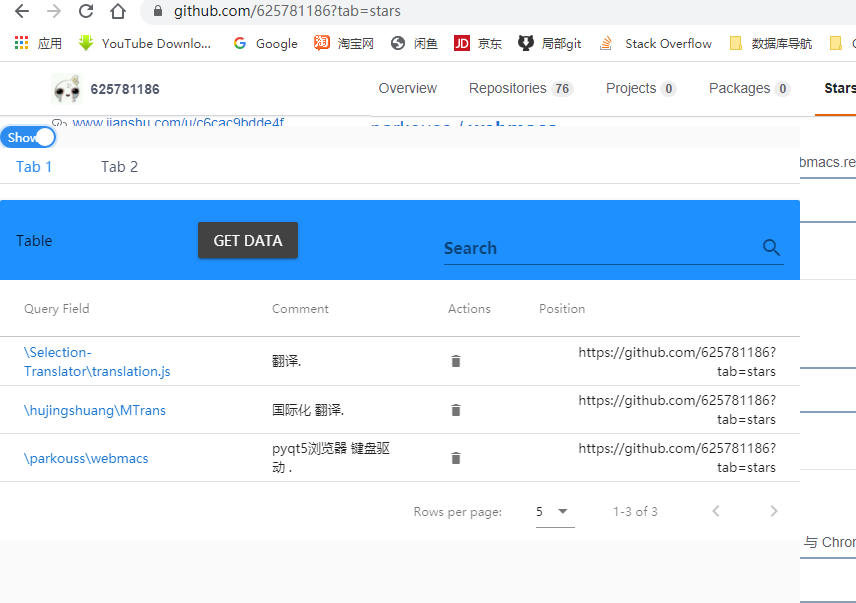This screenshot has height=603, width=856.
Task: Click the github.com address bar URL
Action: click(287, 11)
